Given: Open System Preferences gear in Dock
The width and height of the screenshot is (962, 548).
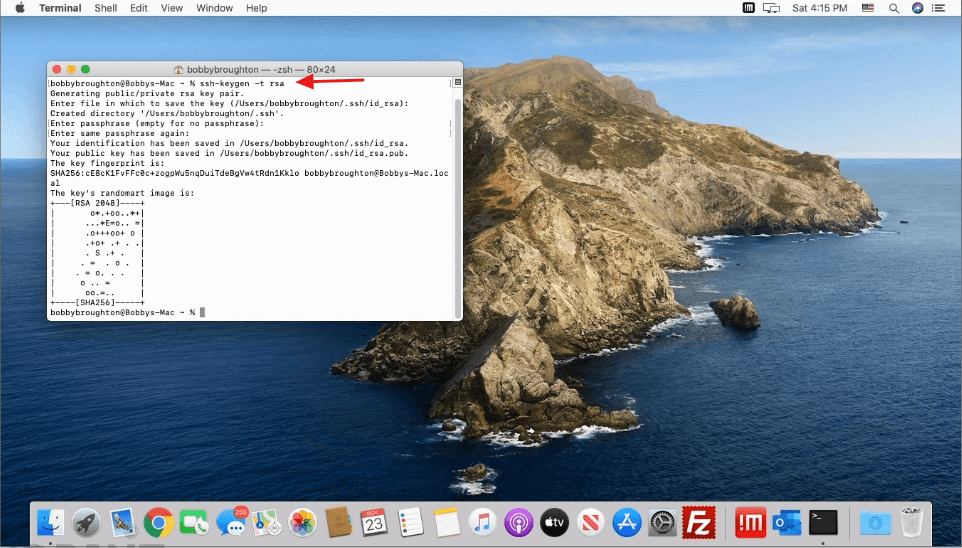Looking at the screenshot, I should (663, 523).
